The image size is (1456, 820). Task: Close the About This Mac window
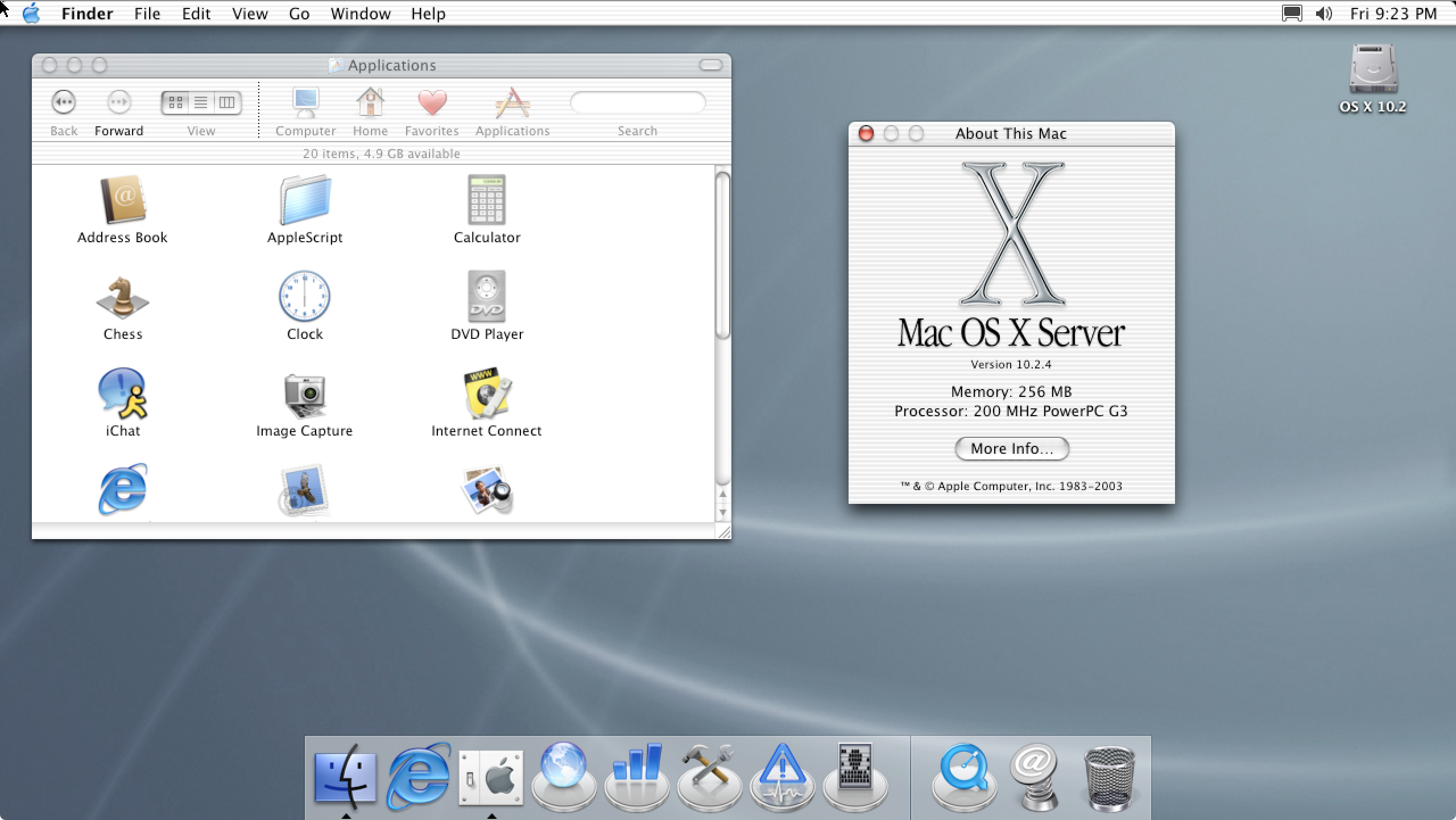pyautogui.click(x=866, y=134)
